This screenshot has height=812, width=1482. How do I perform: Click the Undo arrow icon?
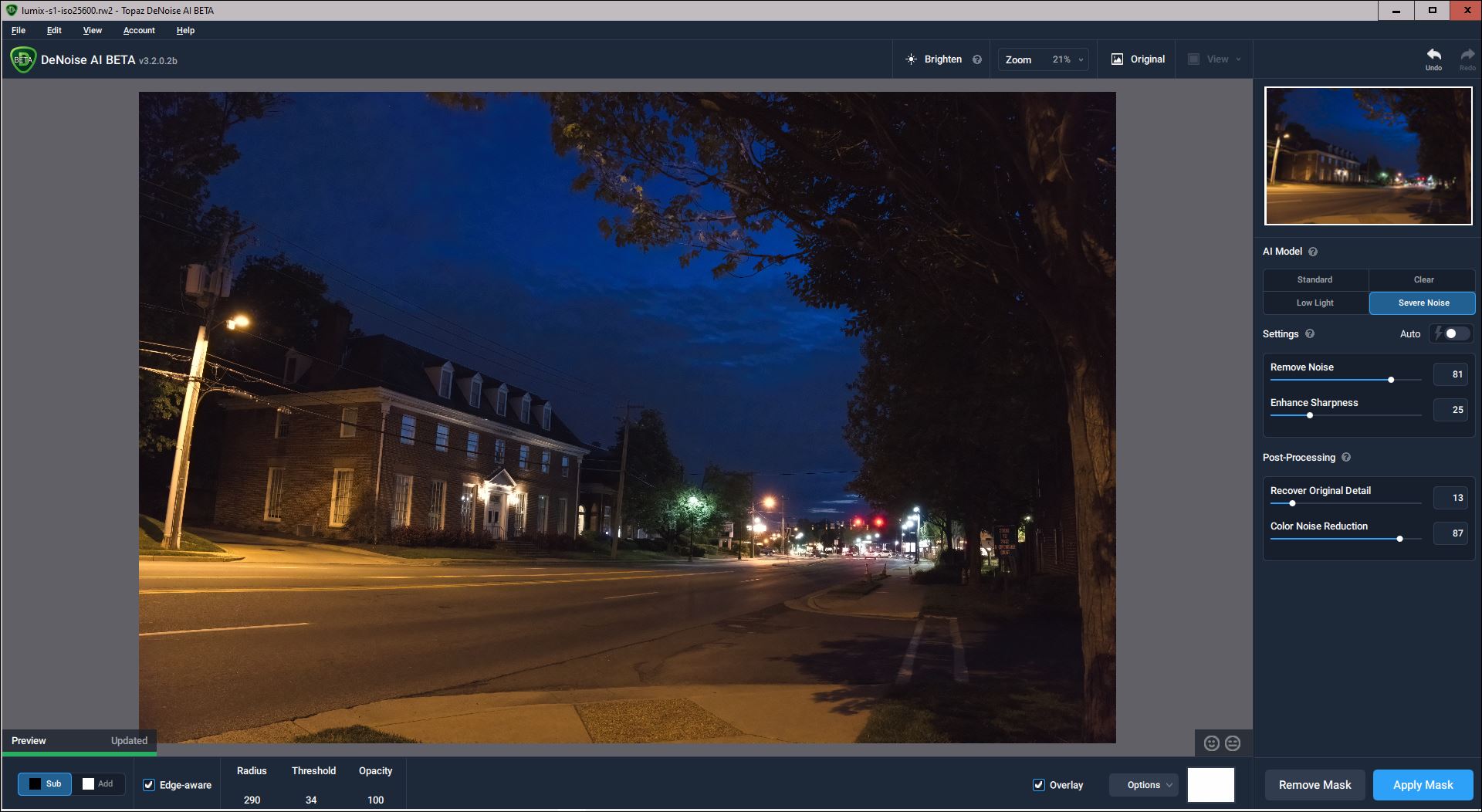tap(1433, 55)
